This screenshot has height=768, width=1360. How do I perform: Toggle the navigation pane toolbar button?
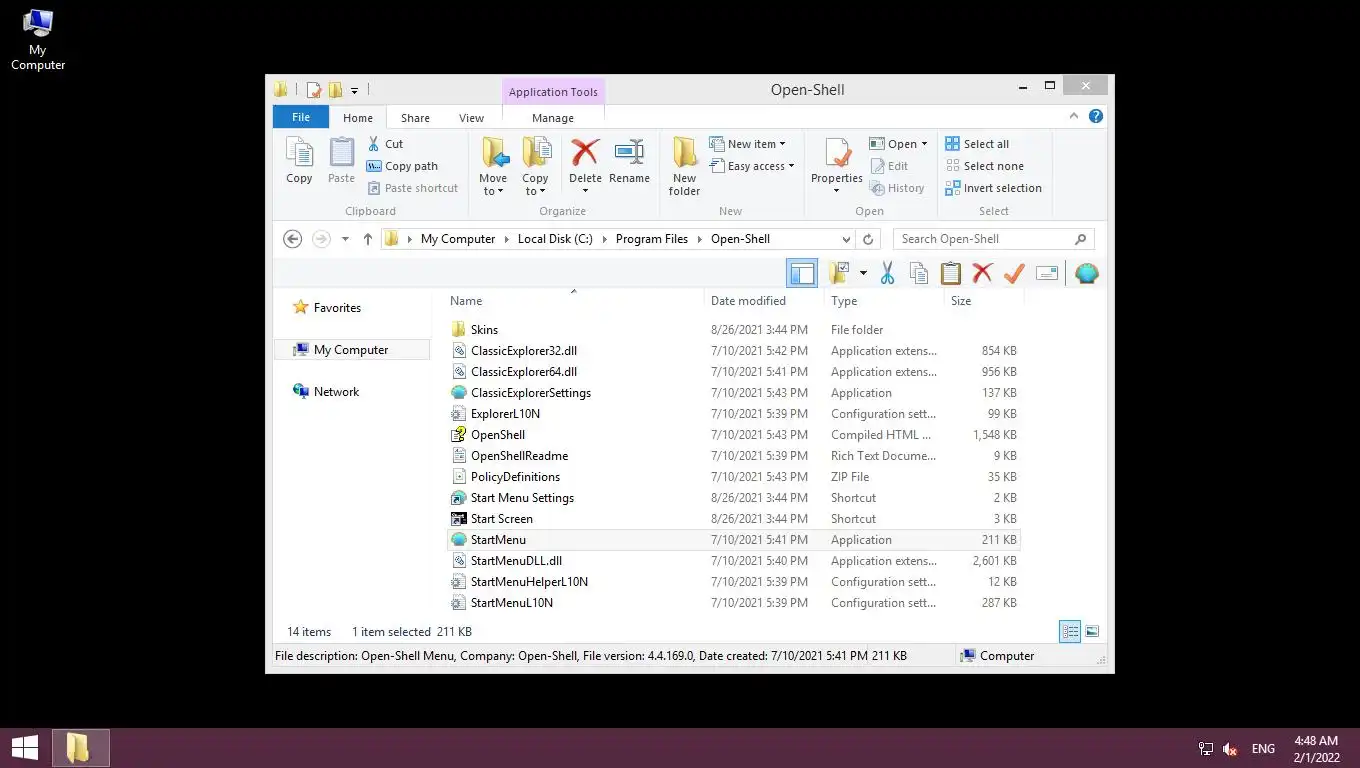[802, 273]
